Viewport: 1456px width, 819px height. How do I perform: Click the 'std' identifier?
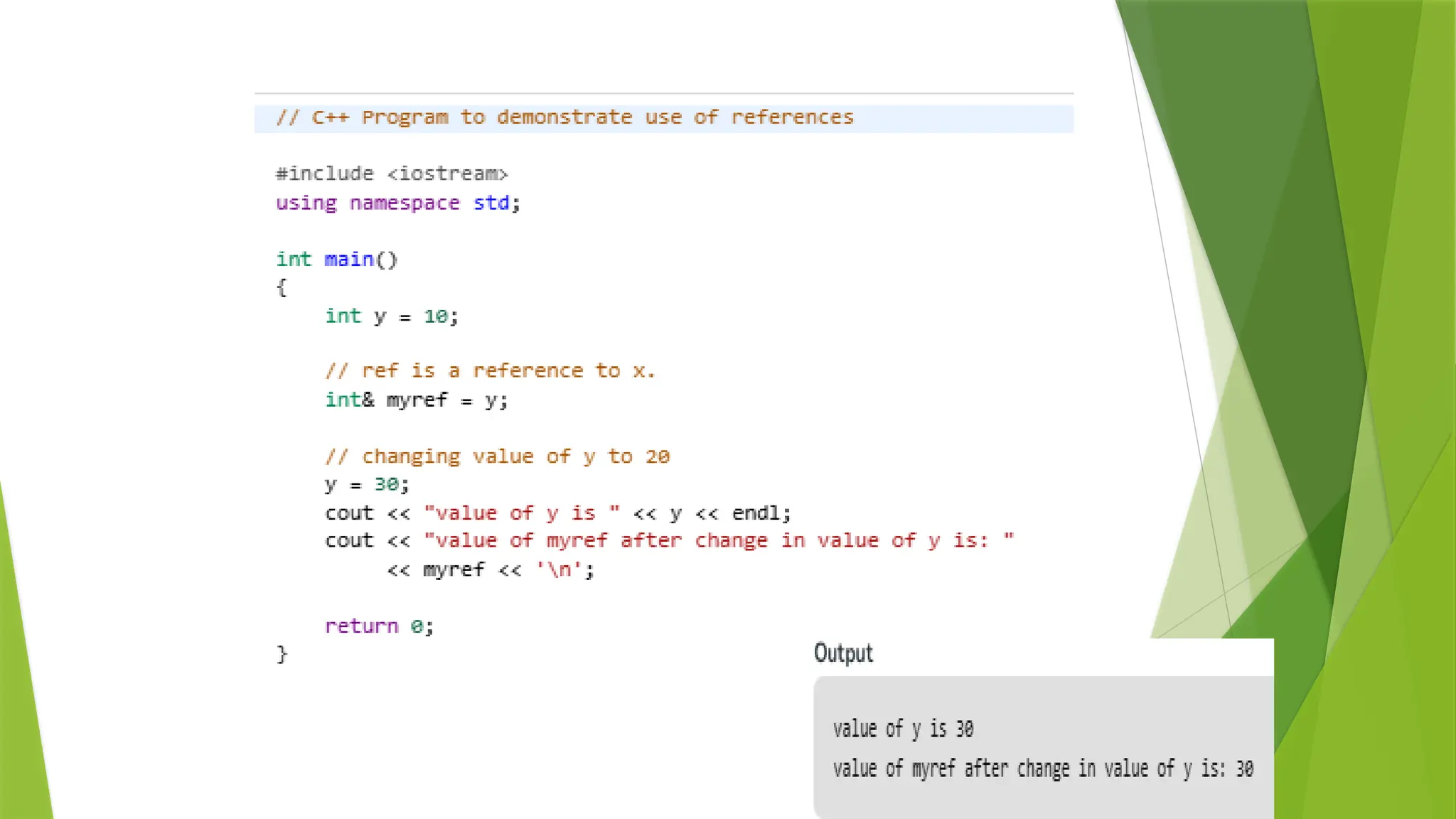[491, 203]
